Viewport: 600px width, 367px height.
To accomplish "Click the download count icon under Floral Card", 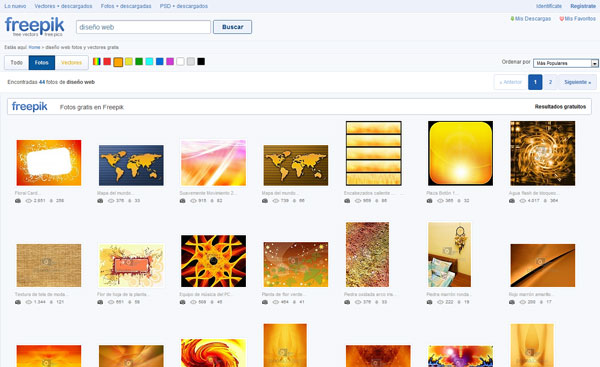I will (51, 201).
